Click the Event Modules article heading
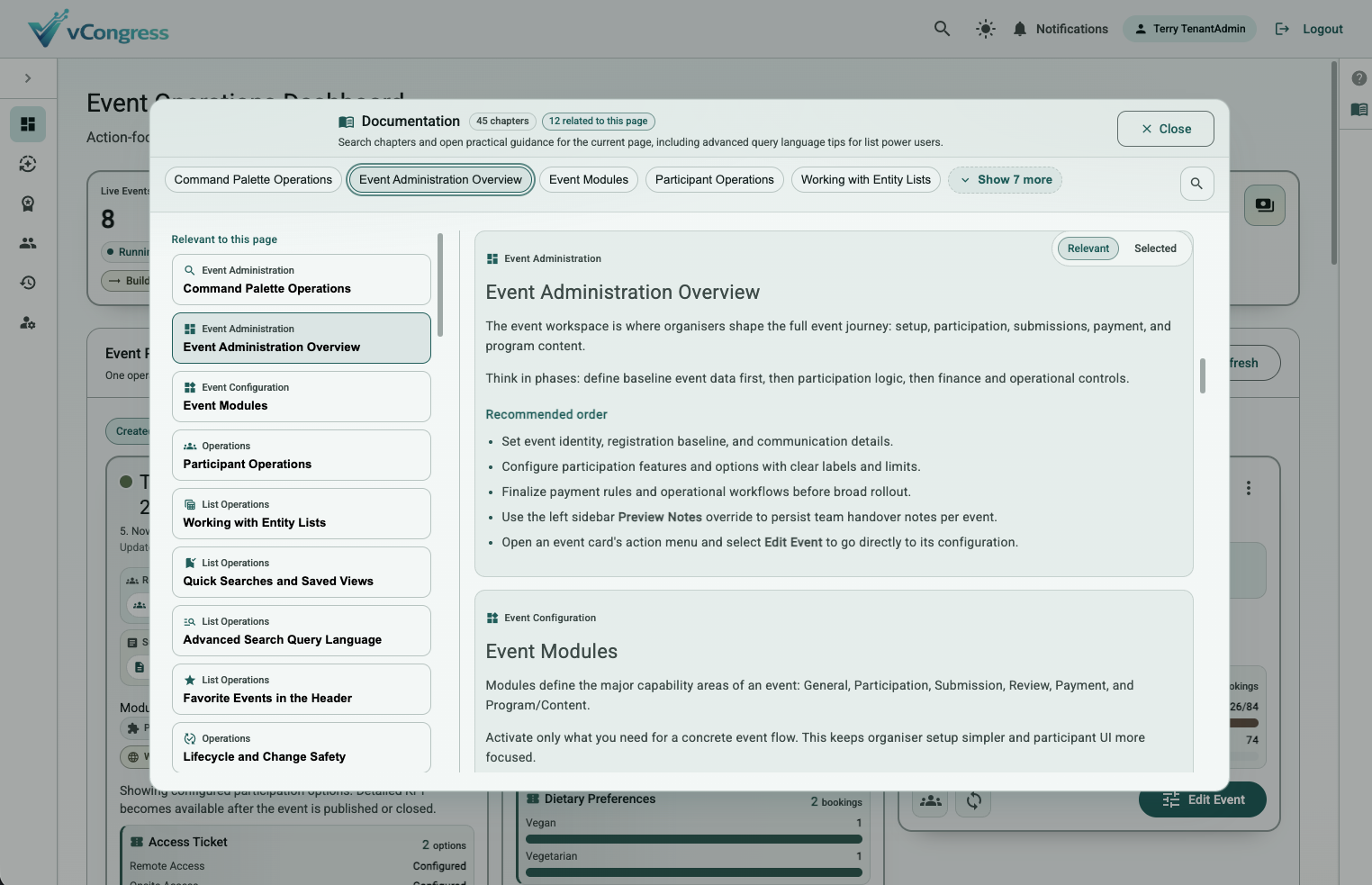1372x885 pixels. click(x=551, y=652)
